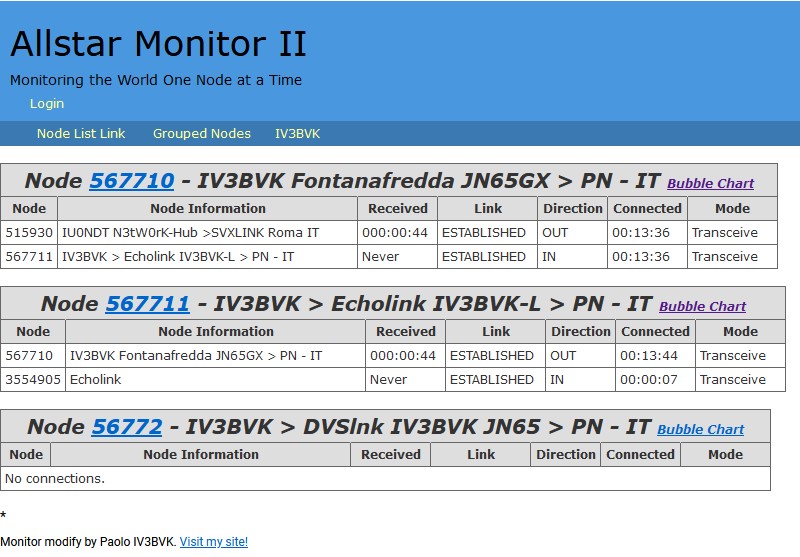This screenshot has height=557, width=800.
Task: Click Link column header in node 56772 table
Action: coord(481,454)
